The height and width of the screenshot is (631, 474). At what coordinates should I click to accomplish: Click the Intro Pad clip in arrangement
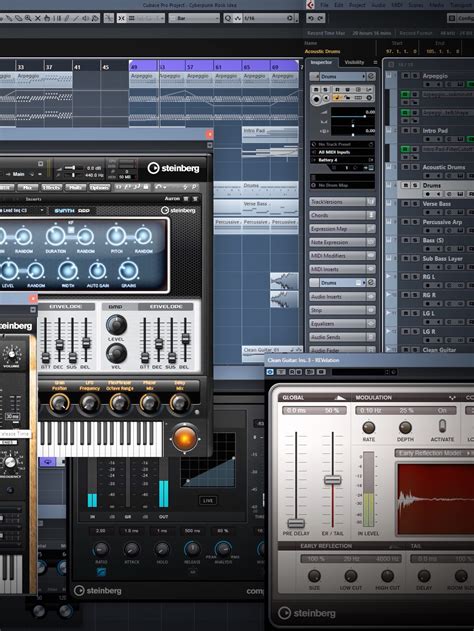(270, 135)
